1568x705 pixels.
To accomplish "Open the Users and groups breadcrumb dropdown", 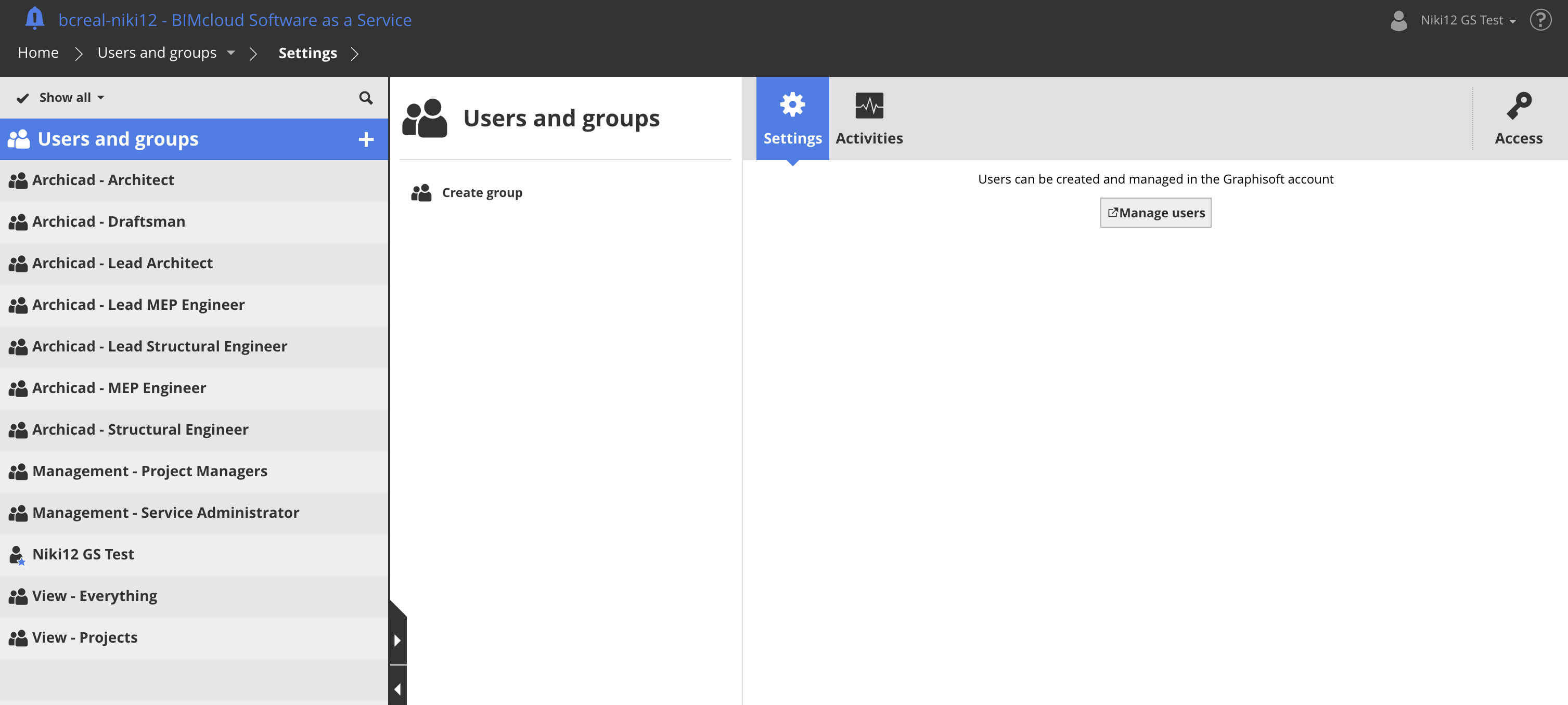I will click(x=230, y=53).
